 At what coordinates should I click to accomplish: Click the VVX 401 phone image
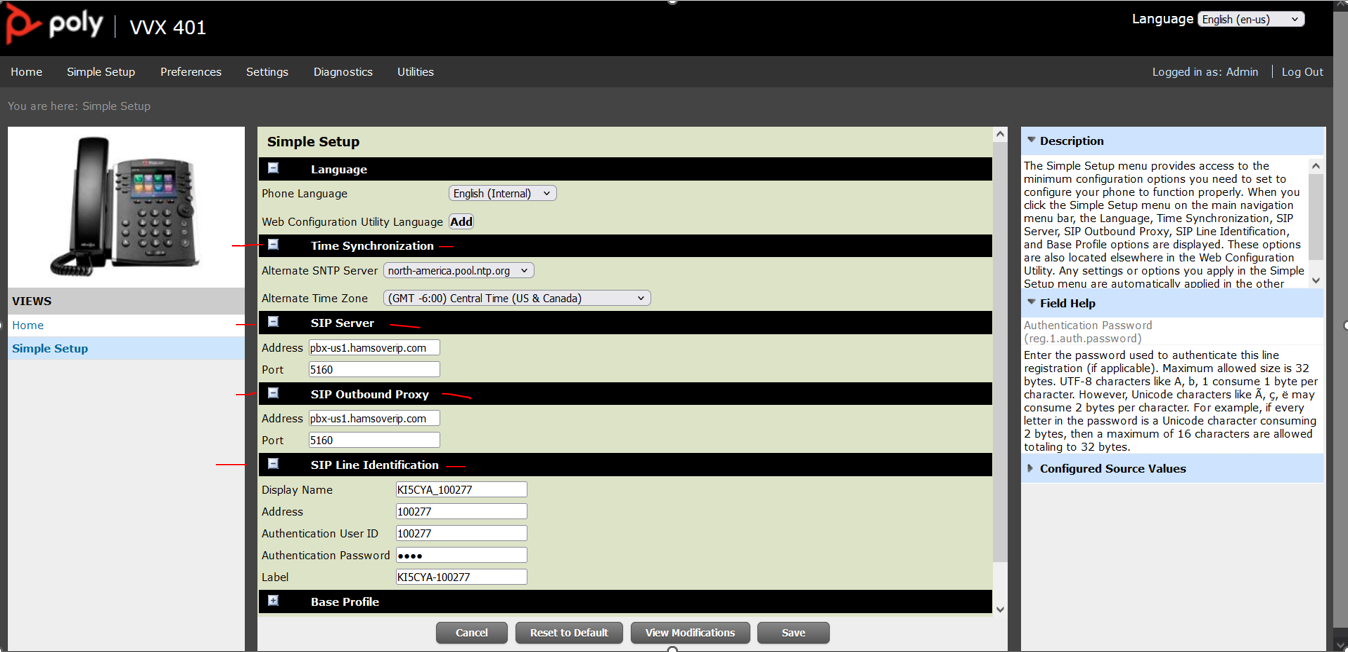coord(125,206)
